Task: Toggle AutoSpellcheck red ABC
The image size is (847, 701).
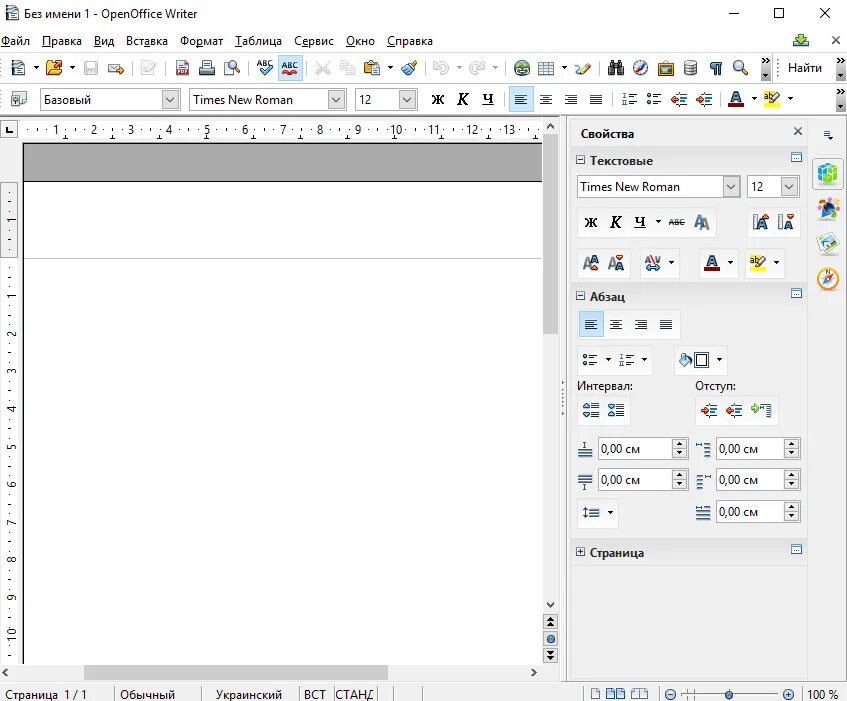Action: click(290, 68)
